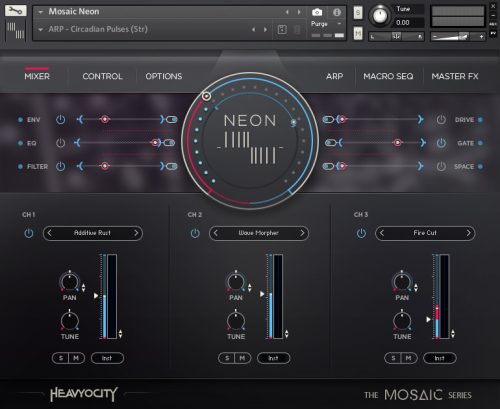
Task: Click the header Tune knob
Action: [x=379, y=15]
